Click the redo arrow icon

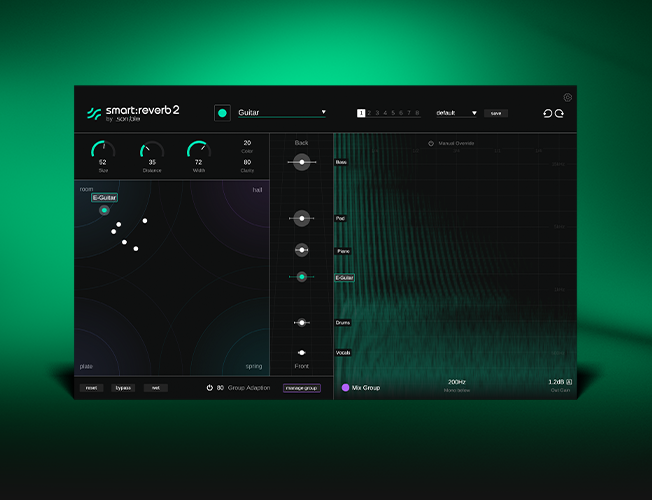tap(559, 113)
